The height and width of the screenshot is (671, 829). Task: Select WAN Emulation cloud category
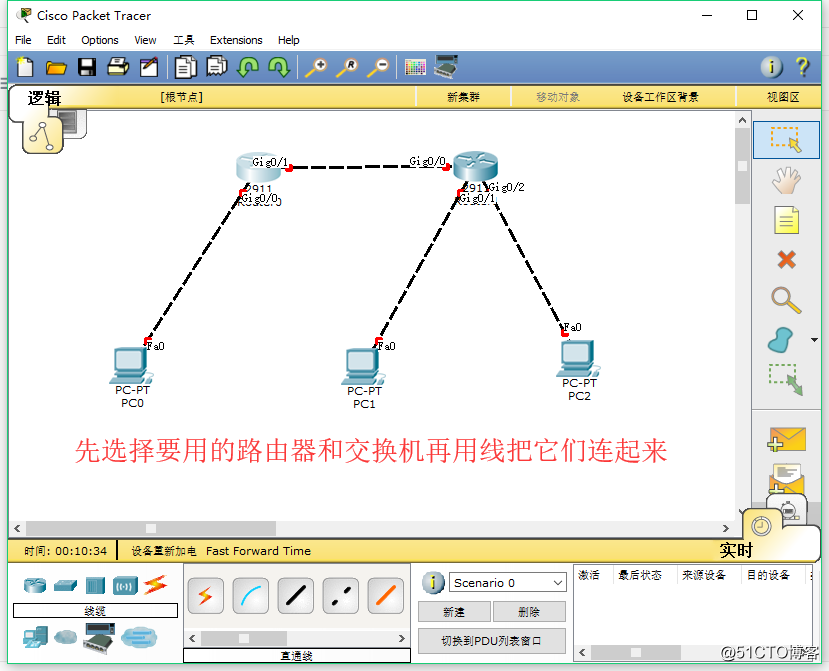pos(66,637)
